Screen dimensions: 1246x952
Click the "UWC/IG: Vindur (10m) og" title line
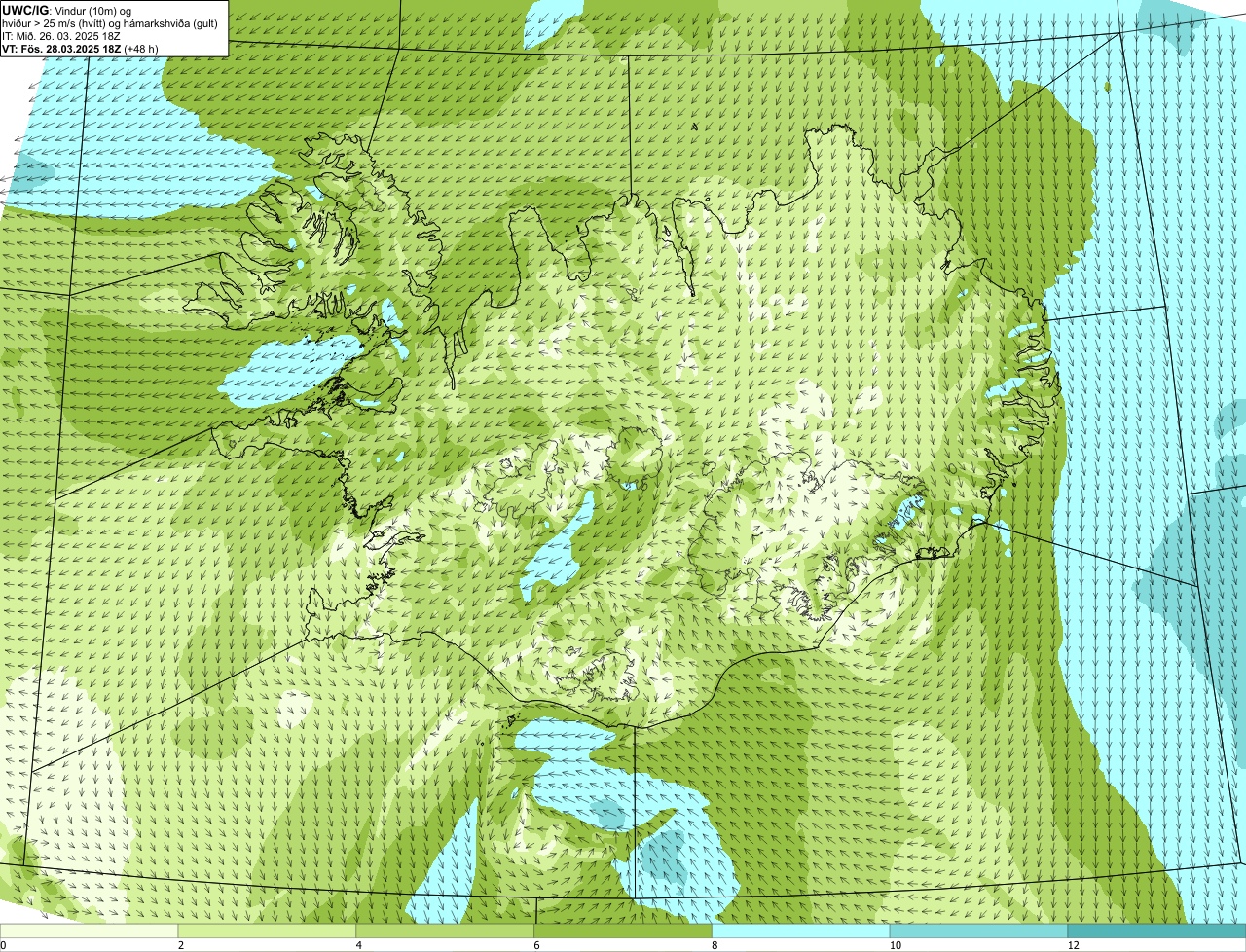pyautogui.click(x=67, y=10)
